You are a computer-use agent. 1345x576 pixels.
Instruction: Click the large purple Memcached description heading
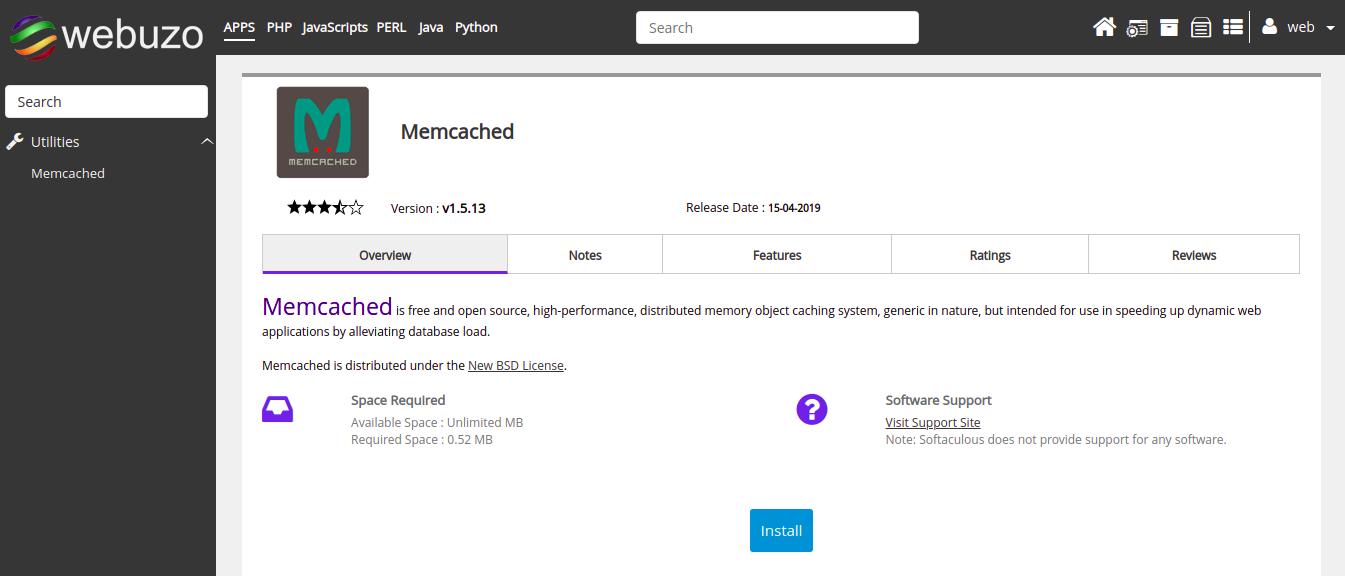point(327,305)
